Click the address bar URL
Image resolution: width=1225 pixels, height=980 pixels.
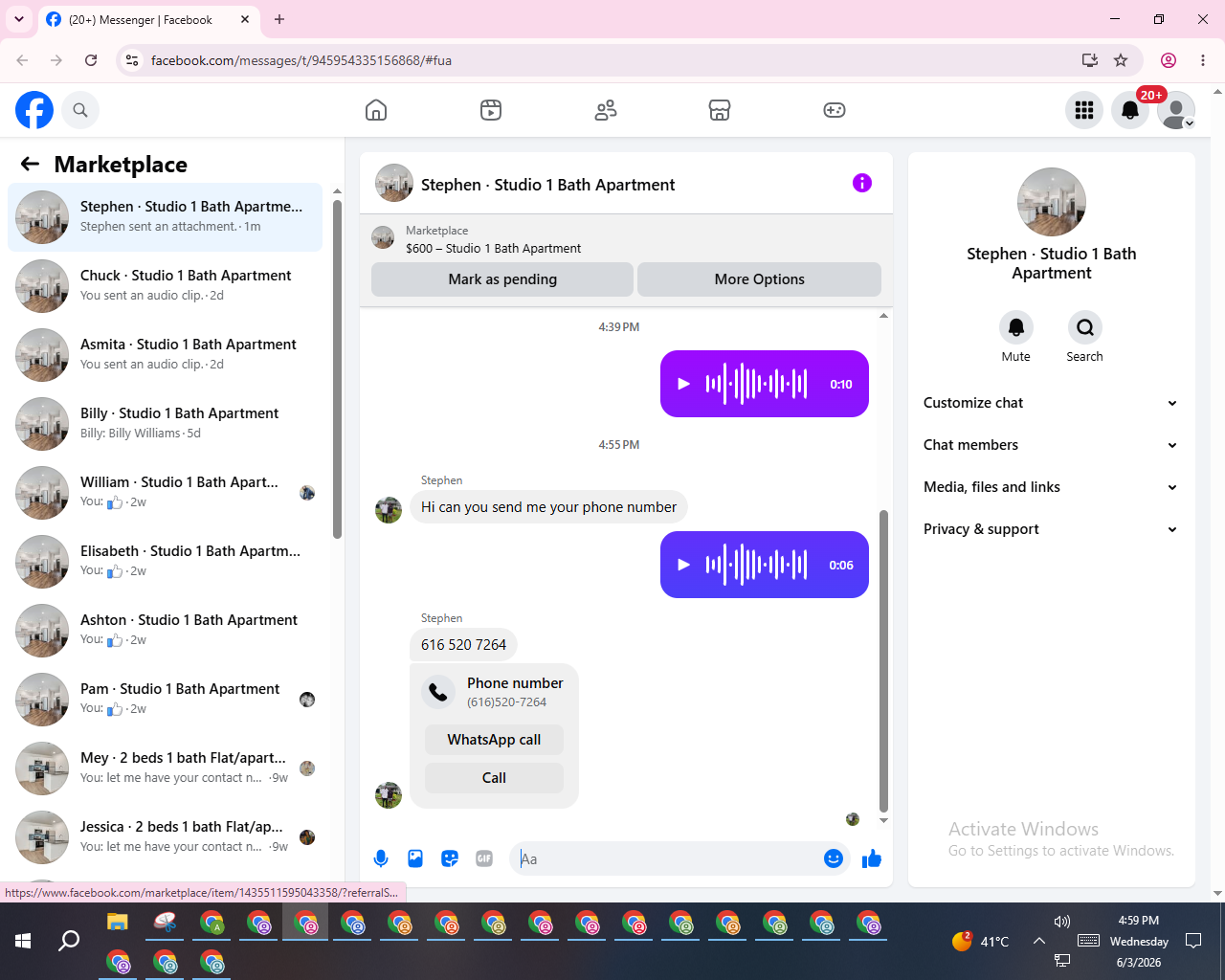tap(301, 60)
